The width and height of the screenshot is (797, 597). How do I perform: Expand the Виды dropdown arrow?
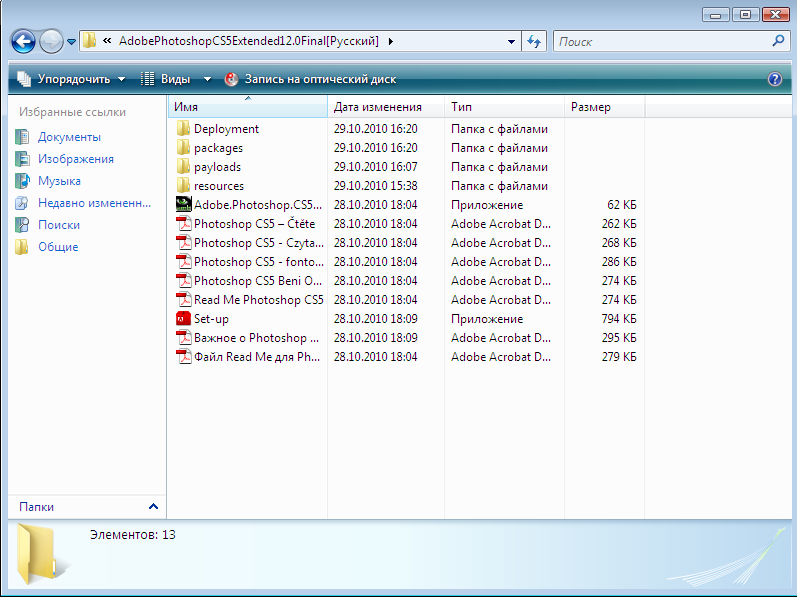tap(207, 79)
